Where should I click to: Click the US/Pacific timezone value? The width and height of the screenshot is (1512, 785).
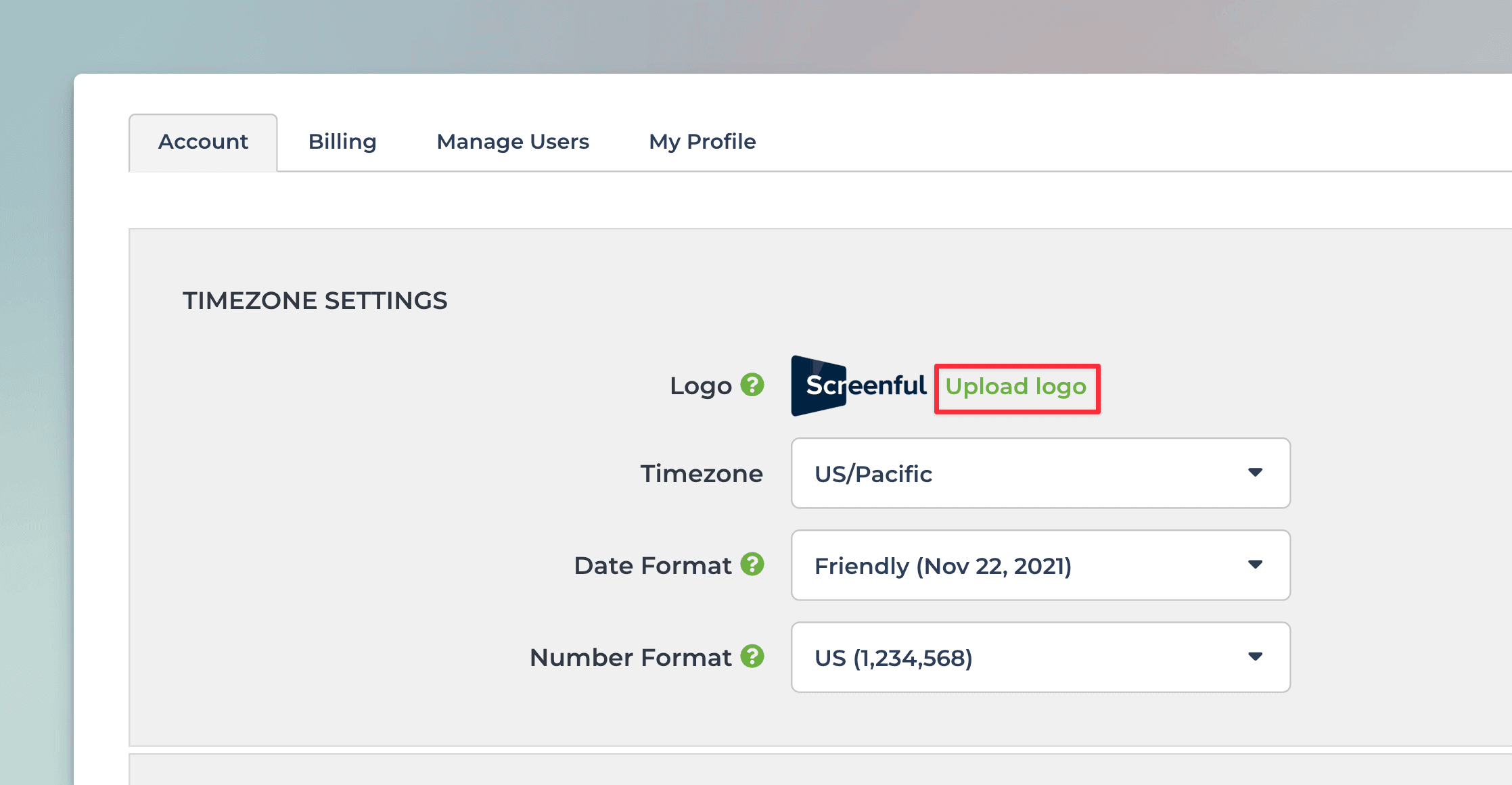[873, 474]
